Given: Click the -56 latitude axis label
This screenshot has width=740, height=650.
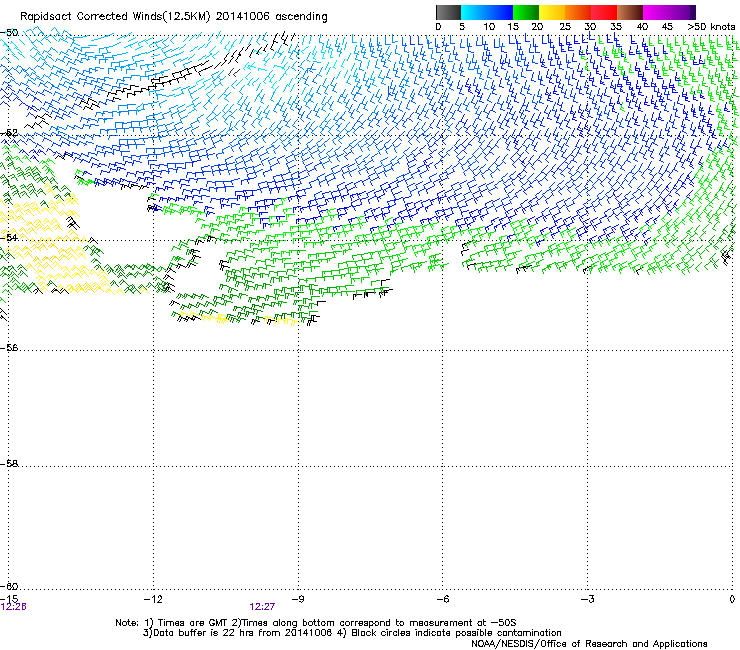Looking at the screenshot, I should [10, 348].
